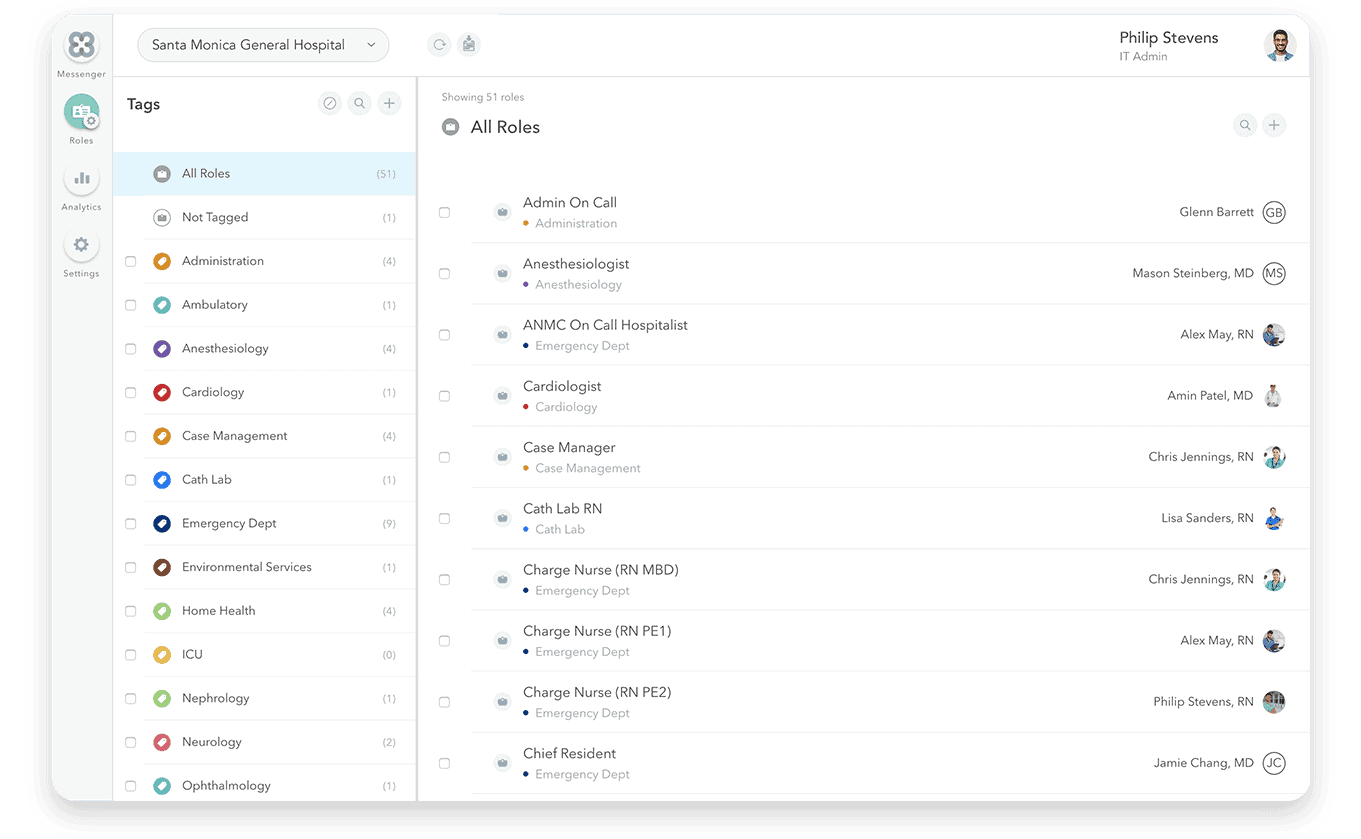Check the Cardiology tag checkbox
1361x839 pixels.
pos(131,392)
